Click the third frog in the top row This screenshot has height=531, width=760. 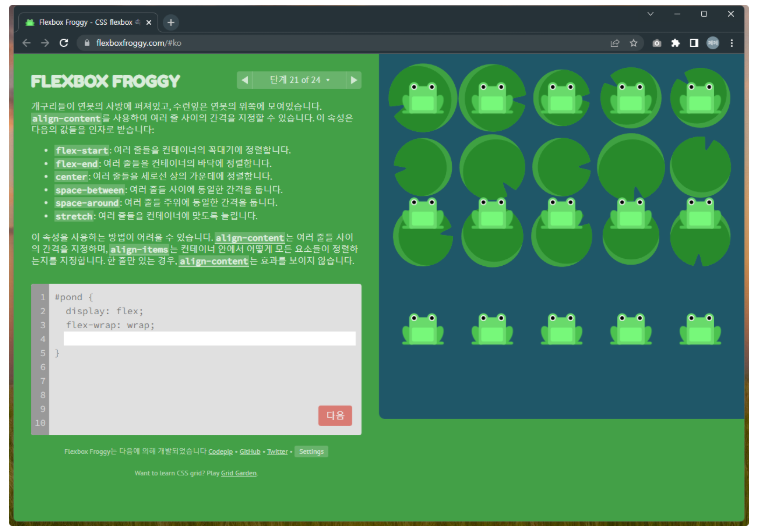point(562,97)
